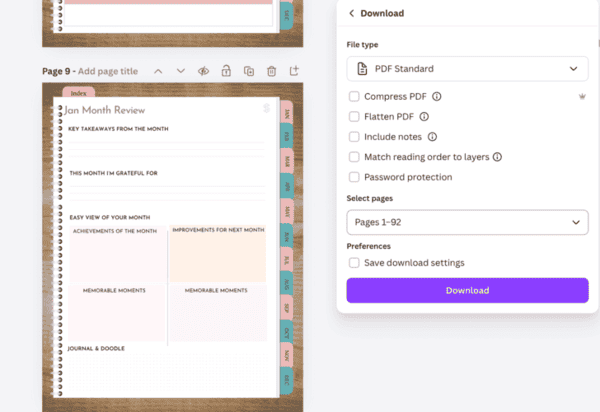Select the MAY side tab
Image resolution: width=600 pixels, height=412 pixels.
point(287,211)
